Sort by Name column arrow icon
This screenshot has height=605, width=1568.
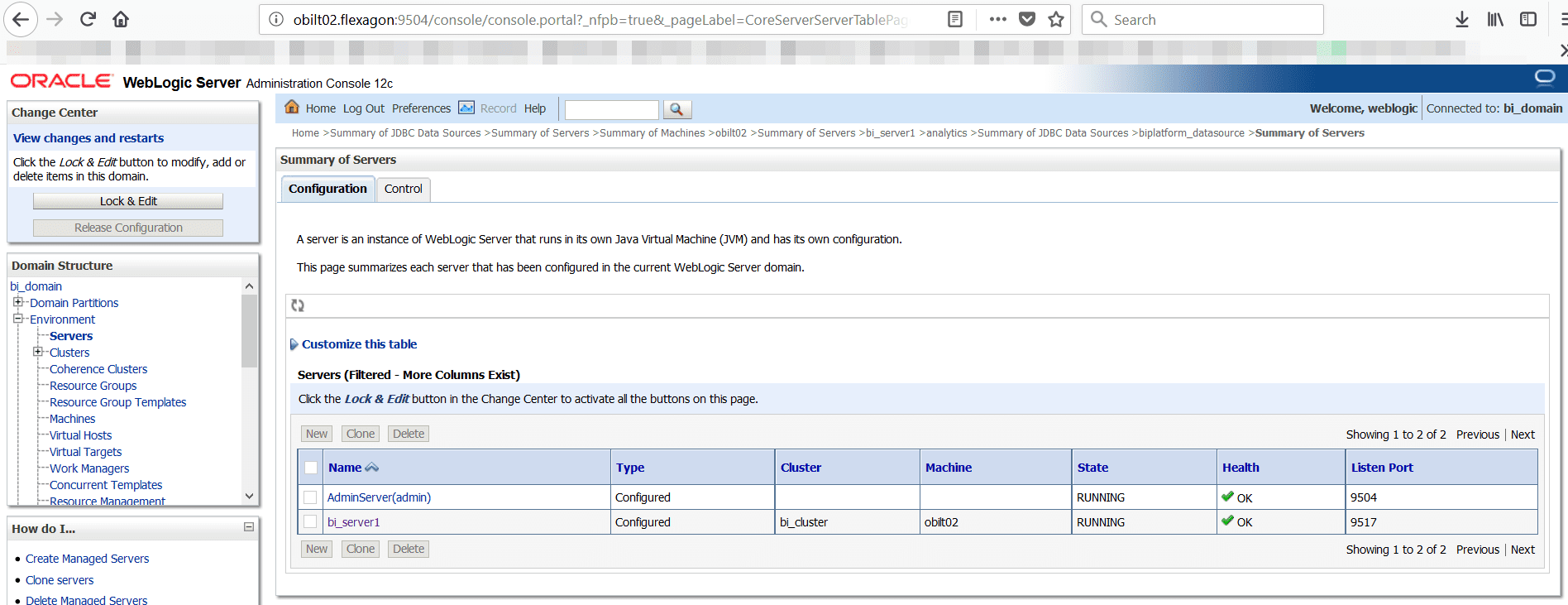[372, 468]
